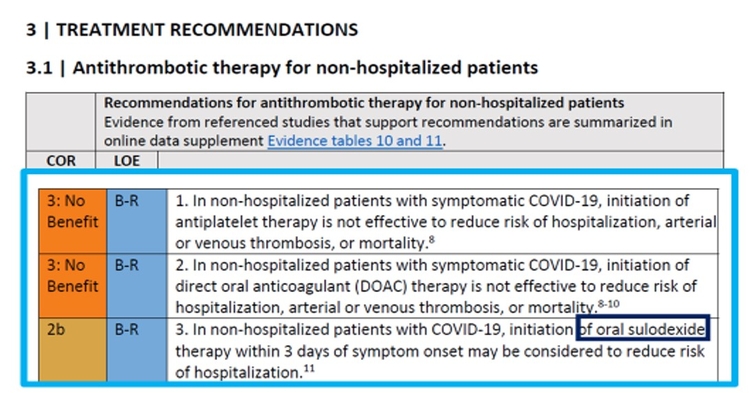The height and width of the screenshot is (393, 750).
Task: Click the tan 2b class cell
Action: coord(73,349)
